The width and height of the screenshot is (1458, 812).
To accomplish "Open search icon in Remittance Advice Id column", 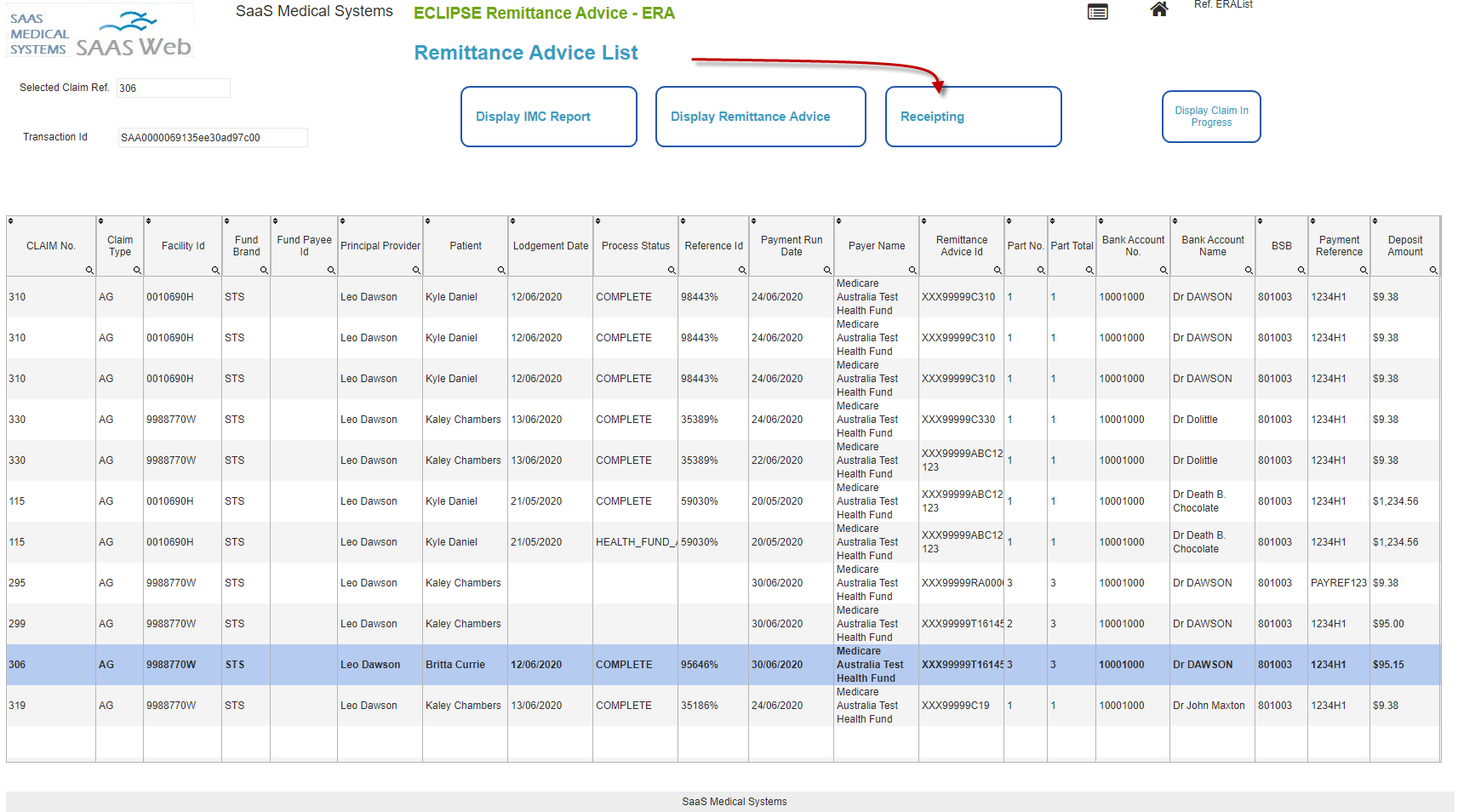I will click(998, 270).
